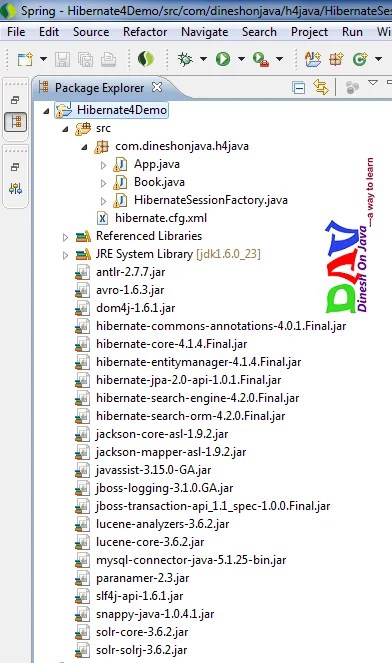Select avro-1.6.3.jar
Screen dimensions: 392x663
(x=120, y=290)
